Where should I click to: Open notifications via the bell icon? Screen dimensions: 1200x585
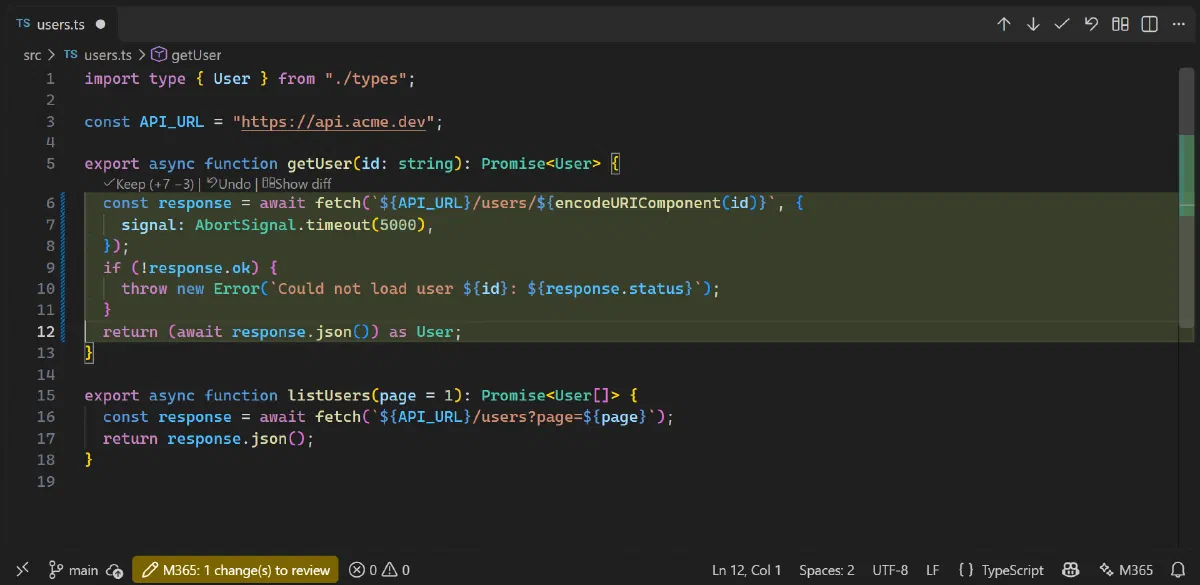[1177, 570]
